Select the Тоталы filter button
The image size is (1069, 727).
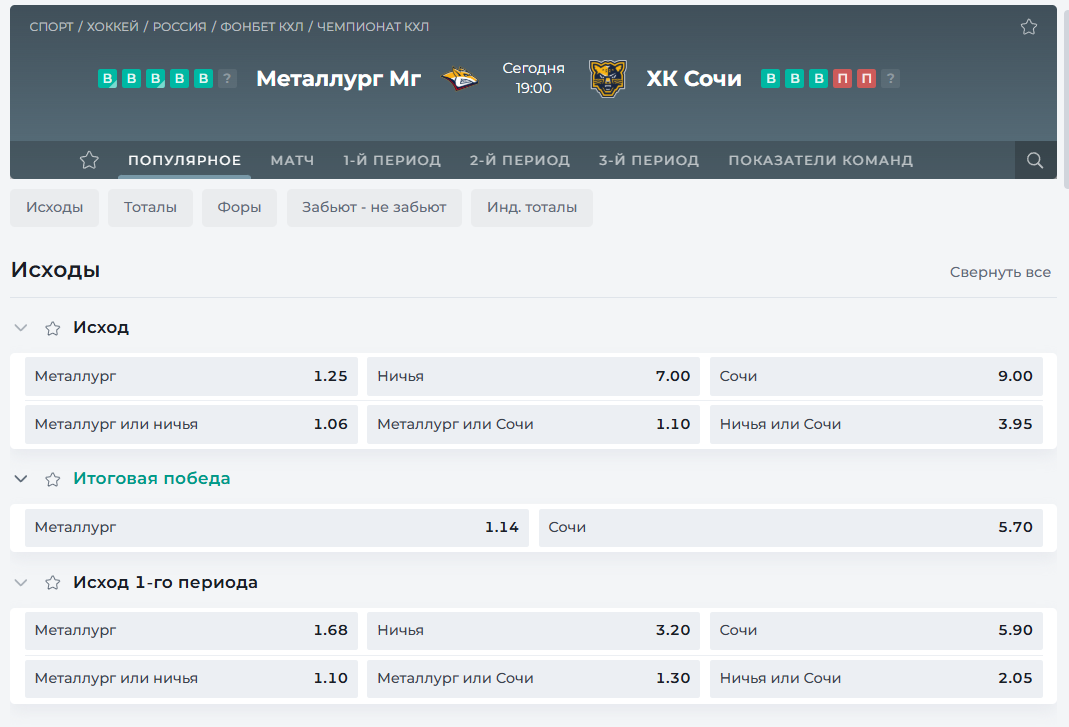coord(150,208)
